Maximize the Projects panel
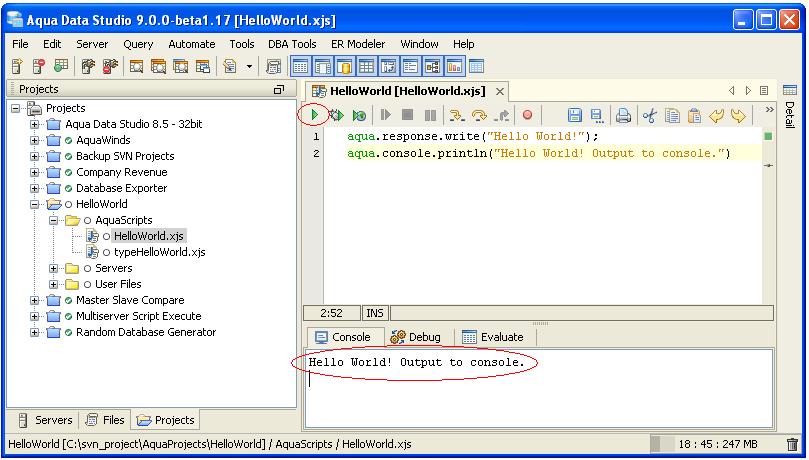 pos(279,90)
